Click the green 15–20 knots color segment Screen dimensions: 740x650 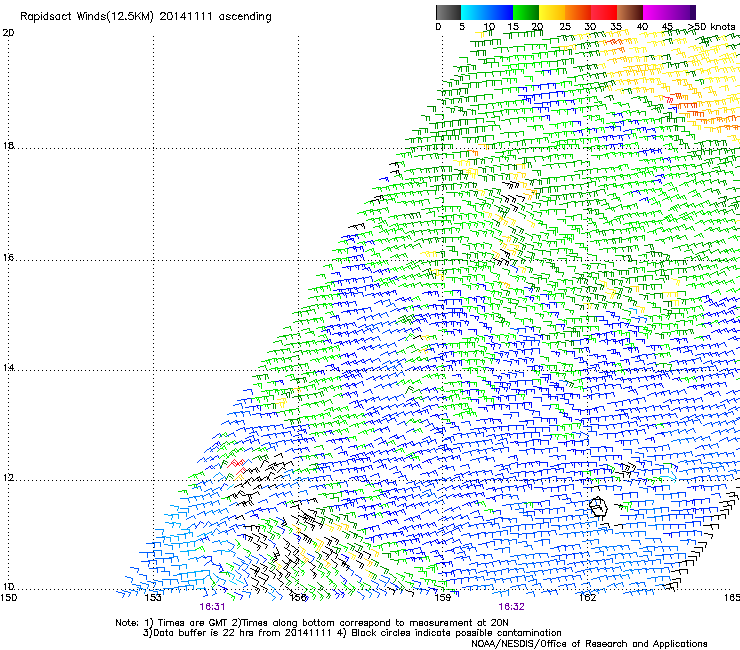[x=526, y=12]
